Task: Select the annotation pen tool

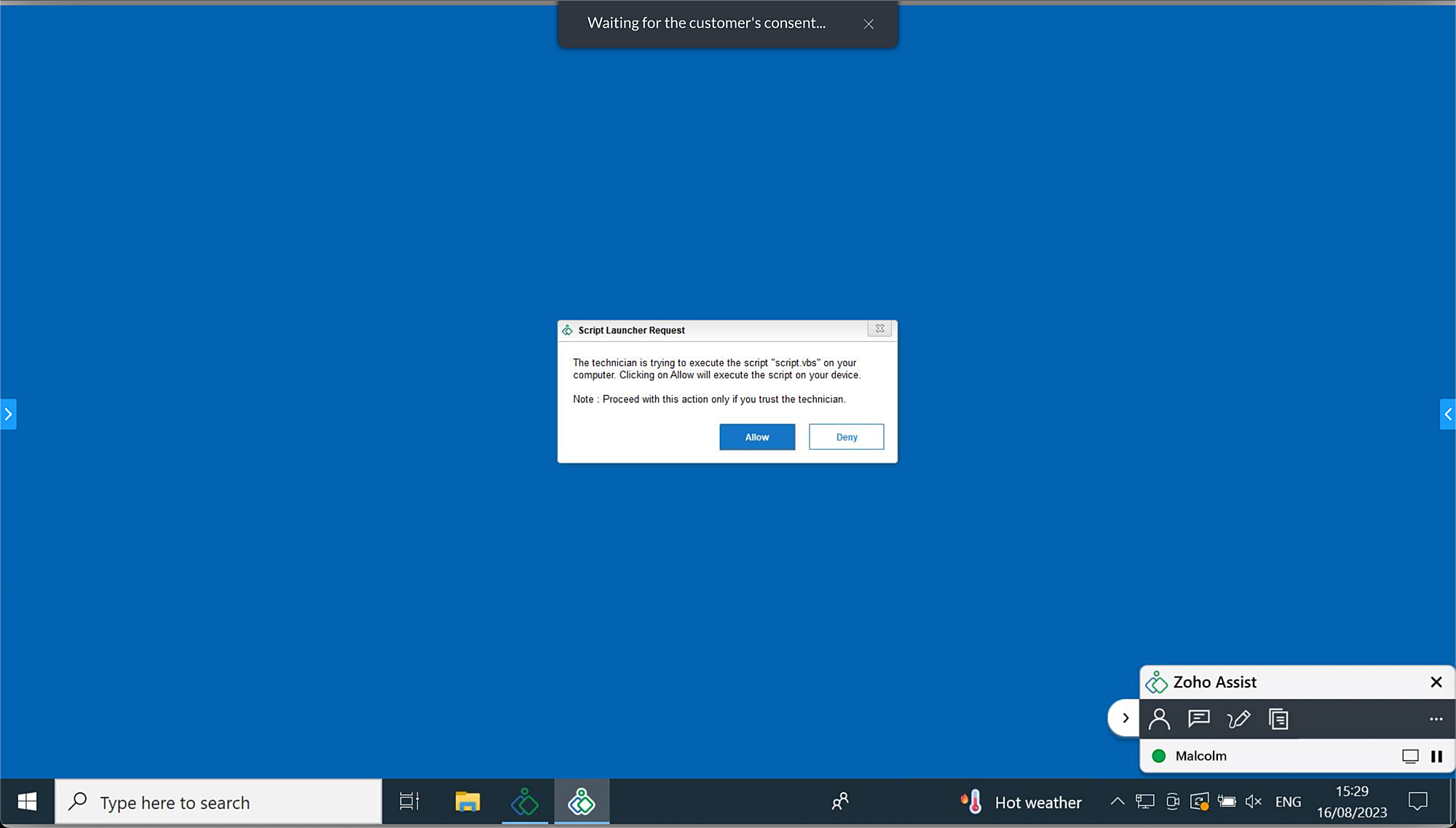Action: 1239,719
